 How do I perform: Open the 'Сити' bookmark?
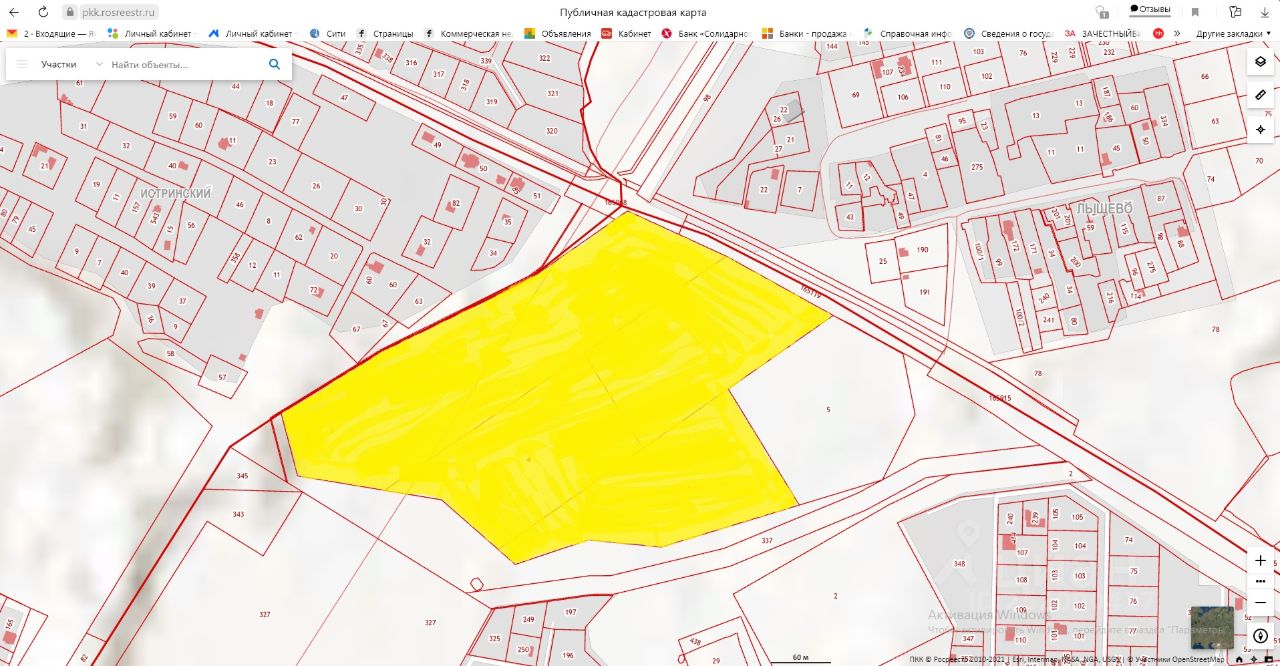point(328,33)
